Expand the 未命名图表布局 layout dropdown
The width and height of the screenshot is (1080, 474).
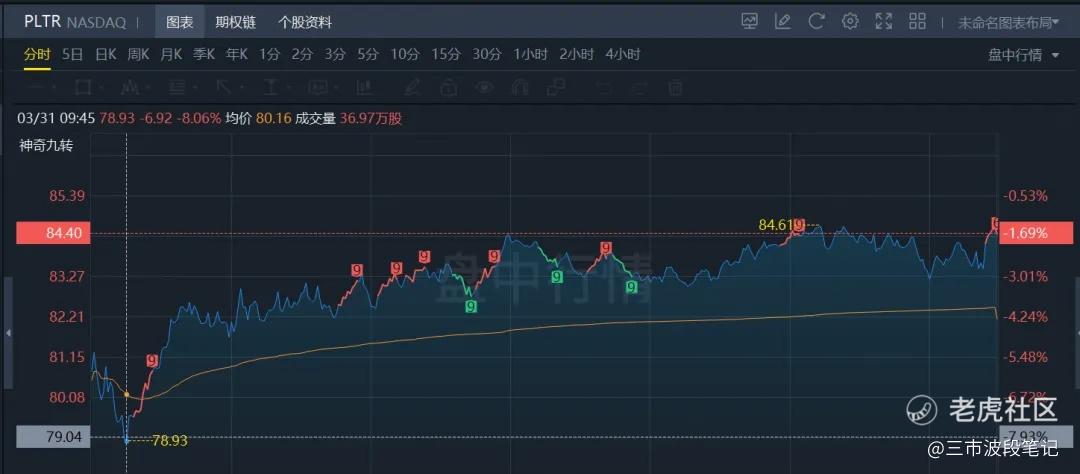point(1008,23)
